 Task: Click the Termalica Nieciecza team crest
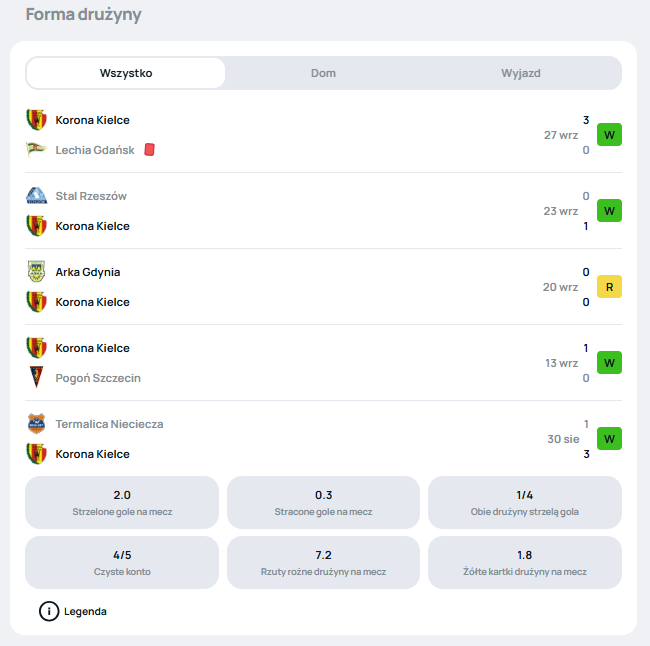36,424
